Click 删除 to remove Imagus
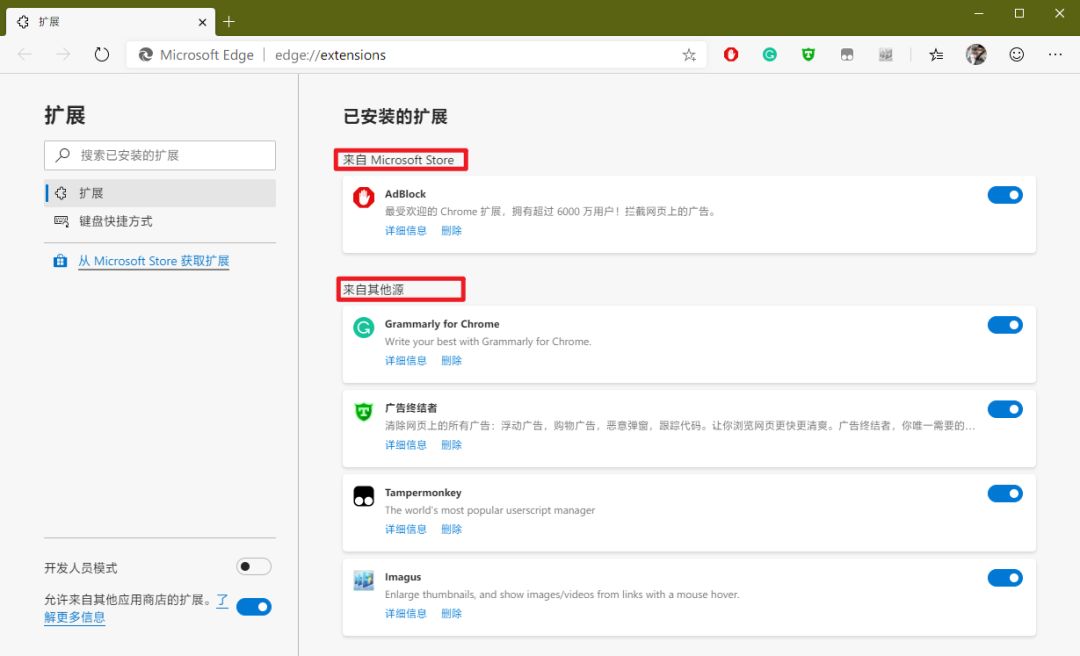The width and height of the screenshot is (1080, 656). pos(451,613)
